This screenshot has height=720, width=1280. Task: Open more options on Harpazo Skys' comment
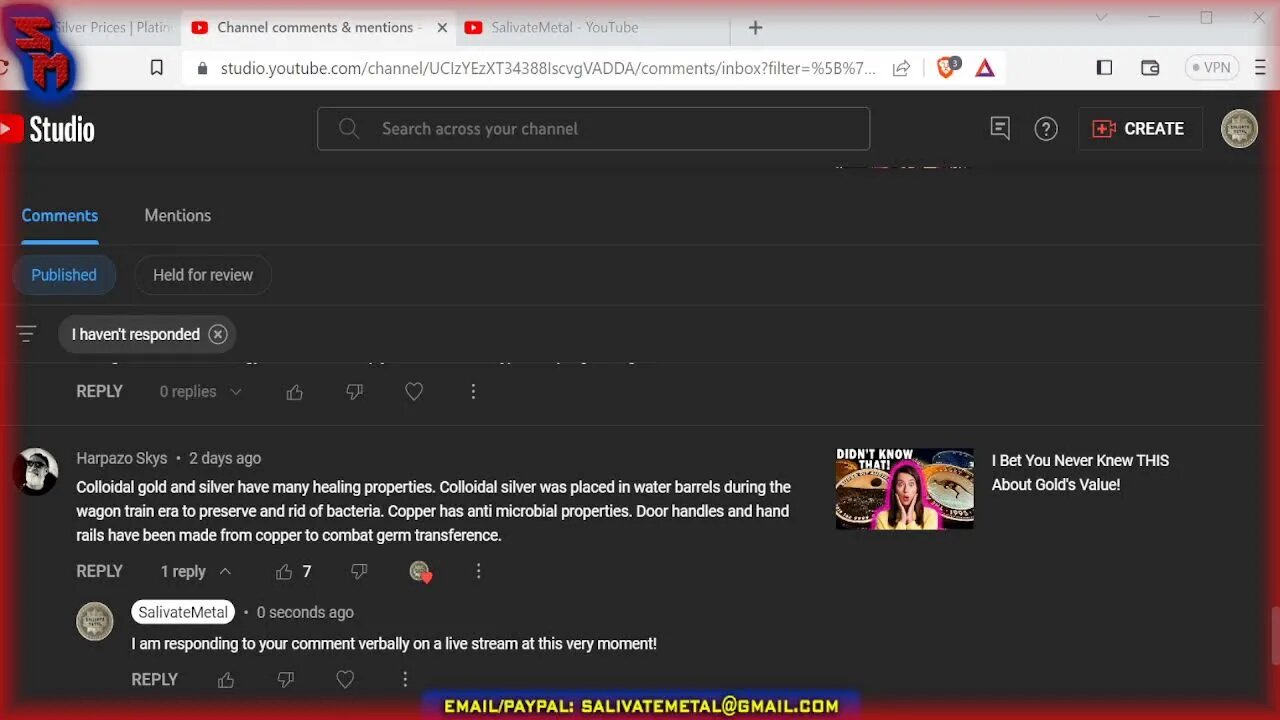click(478, 571)
